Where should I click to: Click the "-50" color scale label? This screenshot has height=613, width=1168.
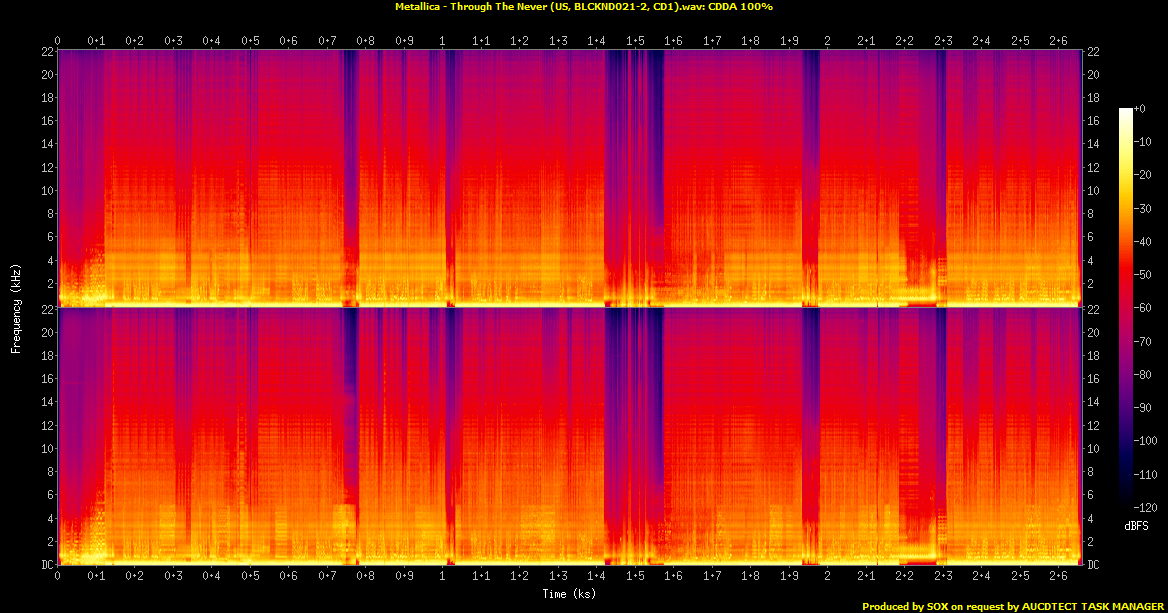click(x=1142, y=275)
